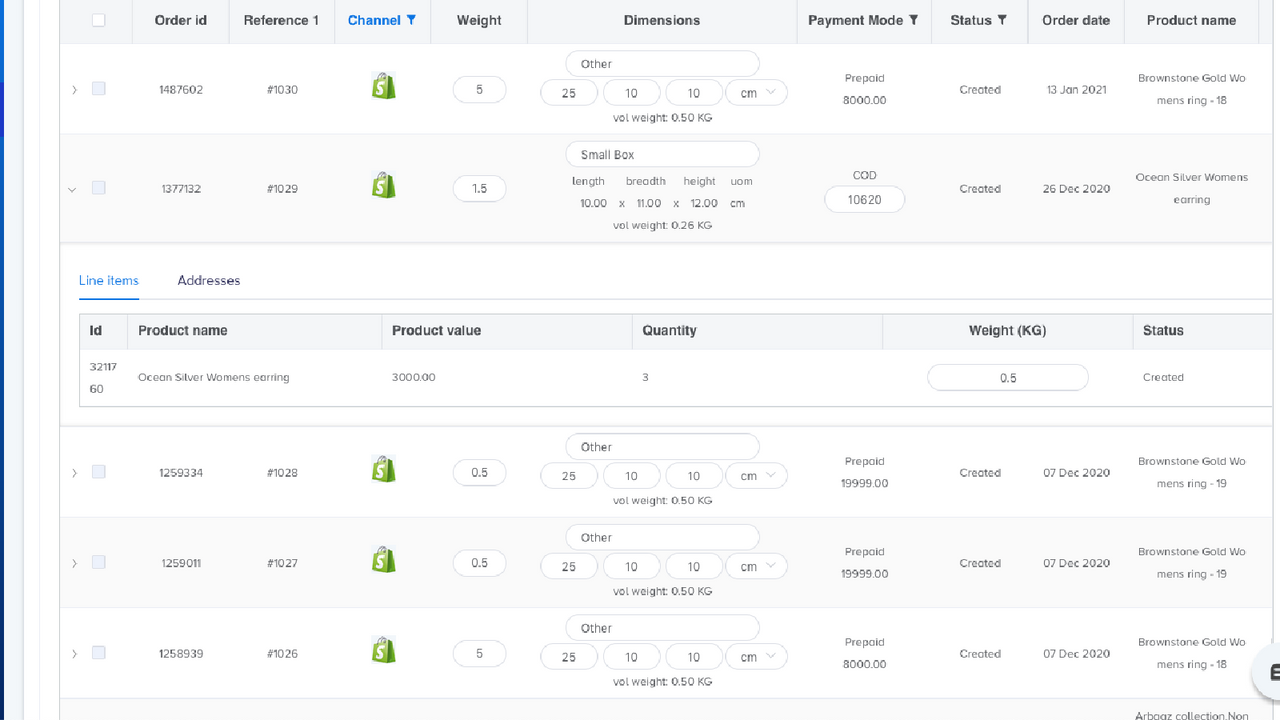Click Shopify icon for order 1377132
The height and width of the screenshot is (720, 1280).
tap(384, 185)
